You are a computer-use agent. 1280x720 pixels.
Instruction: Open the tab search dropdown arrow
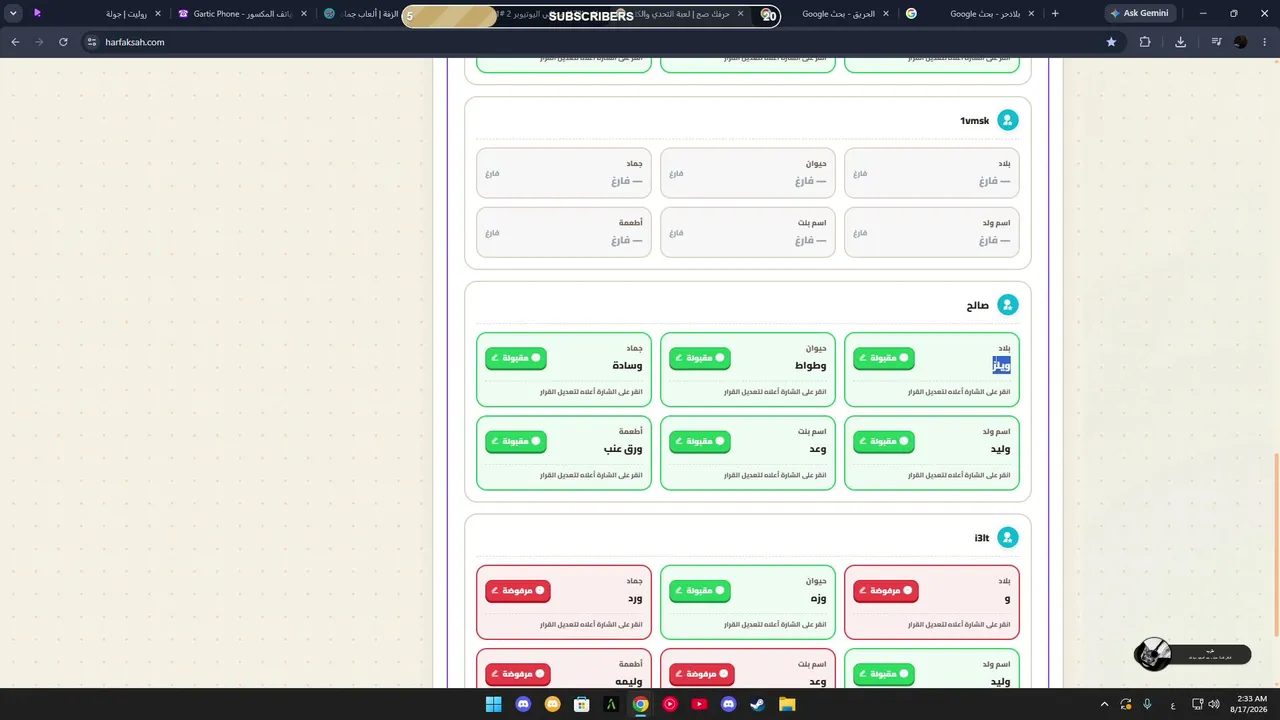point(13,14)
